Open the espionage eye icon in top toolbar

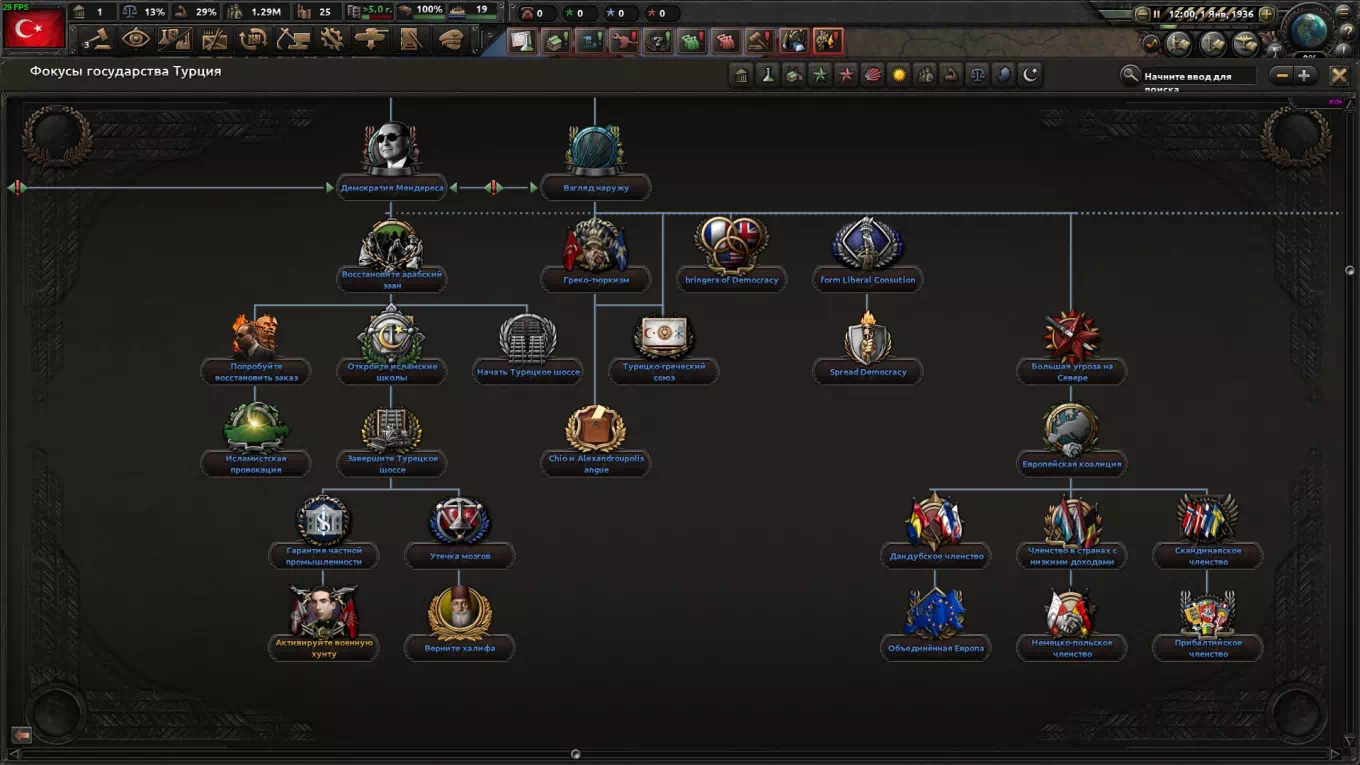(x=137, y=40)
